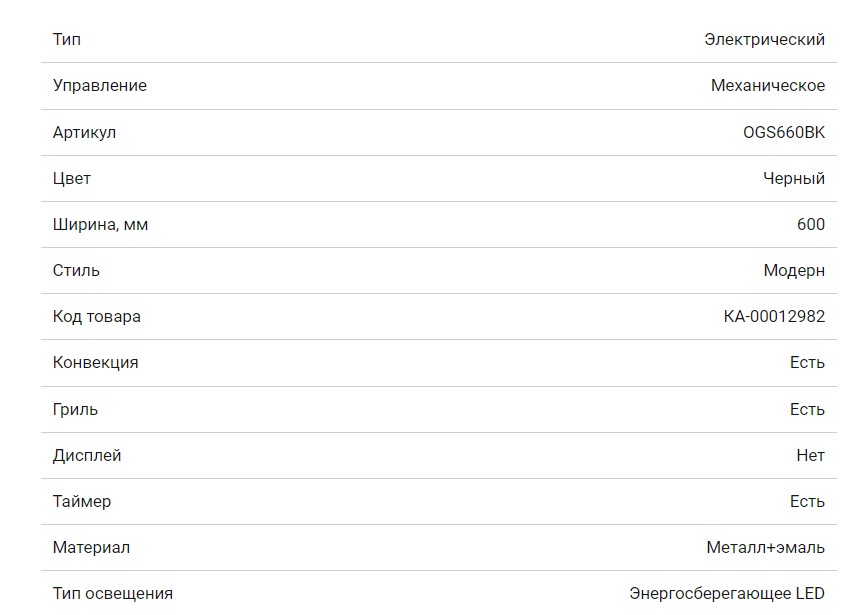Screen dimensions: 858x615
Task: Click the width value 600
Action: click(x=810, y=224)
